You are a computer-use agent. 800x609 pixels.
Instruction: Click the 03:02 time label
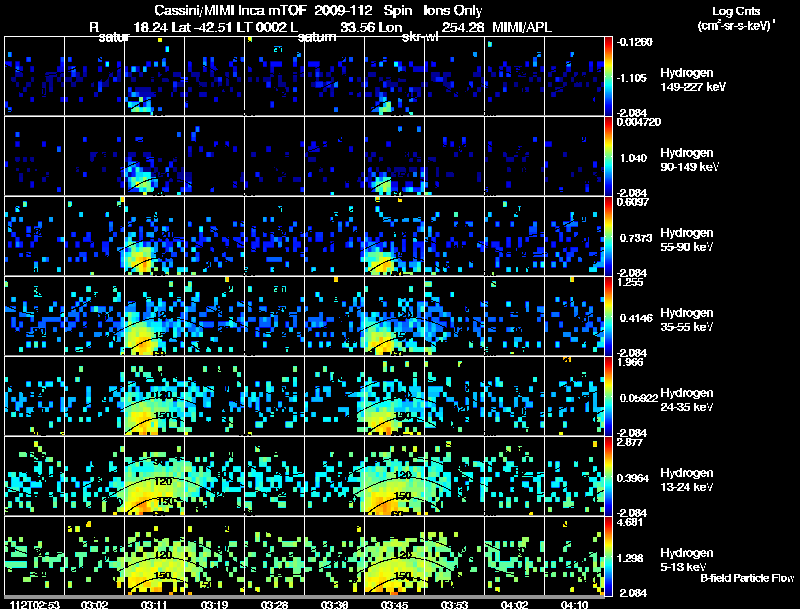pyautogui.click(x=94, y=604)
